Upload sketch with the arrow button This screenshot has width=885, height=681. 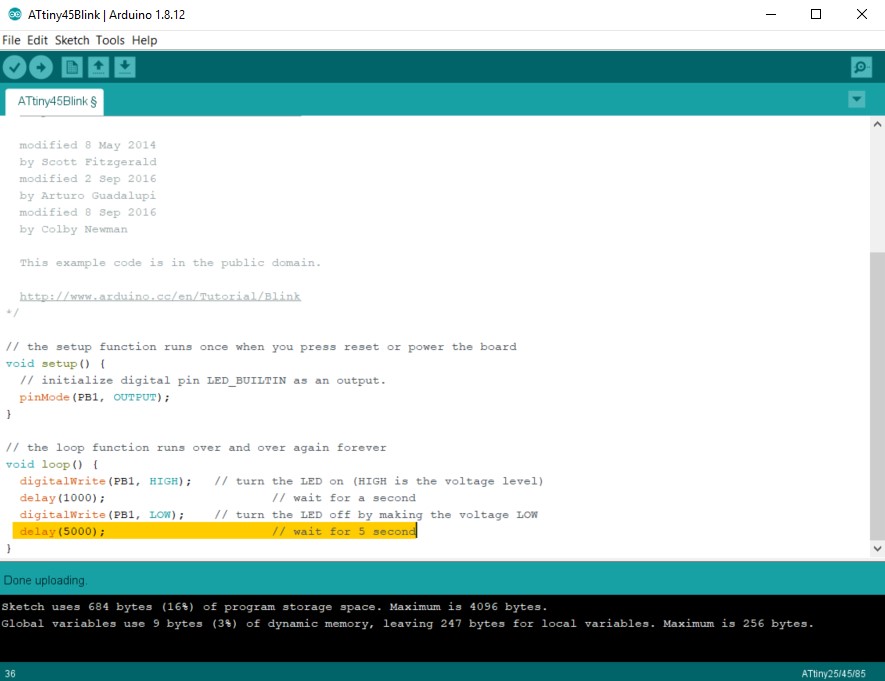tap(41, 68)
